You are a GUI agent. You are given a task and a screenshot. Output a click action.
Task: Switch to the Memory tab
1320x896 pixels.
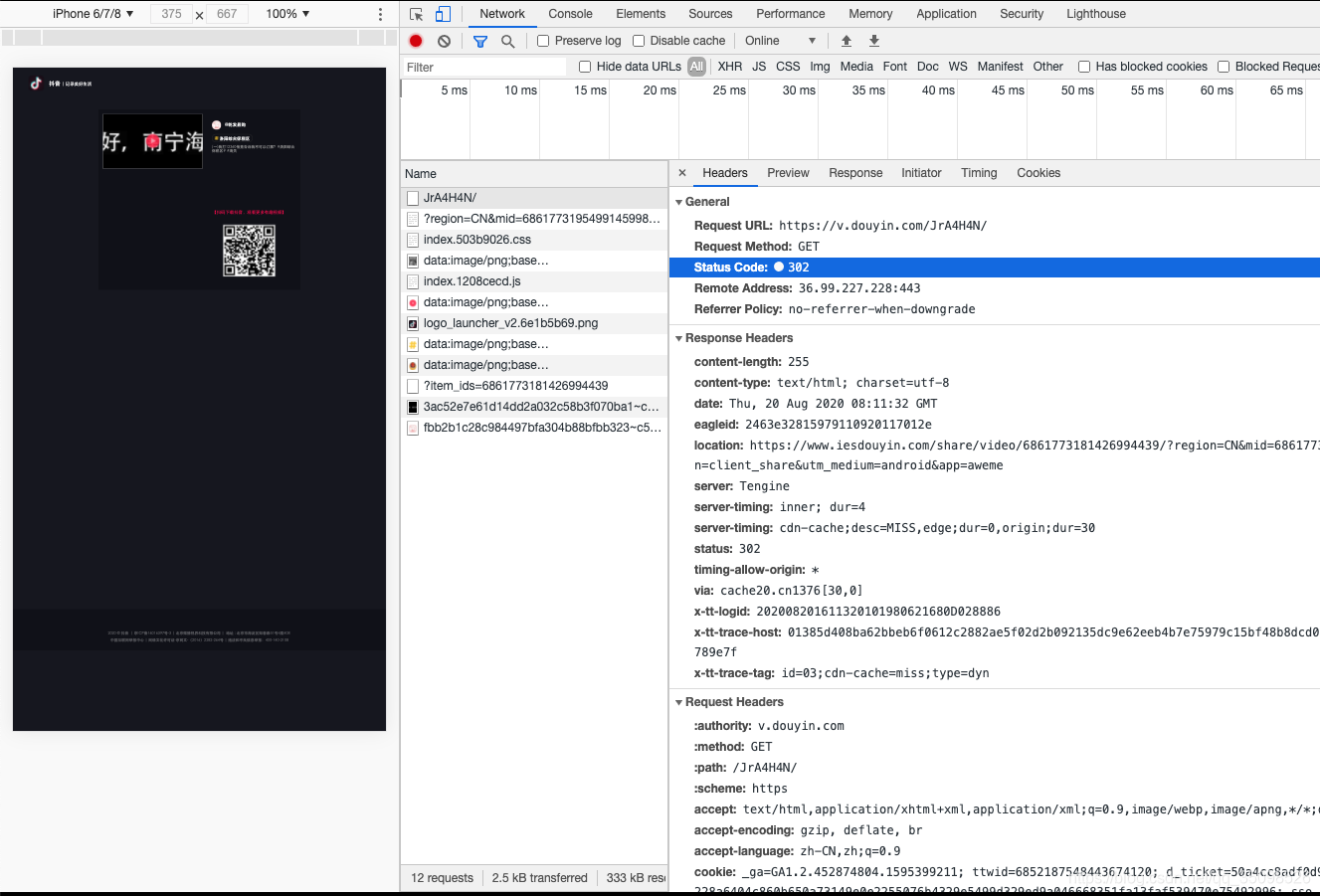pyautogui.click(x=870, y=14)
